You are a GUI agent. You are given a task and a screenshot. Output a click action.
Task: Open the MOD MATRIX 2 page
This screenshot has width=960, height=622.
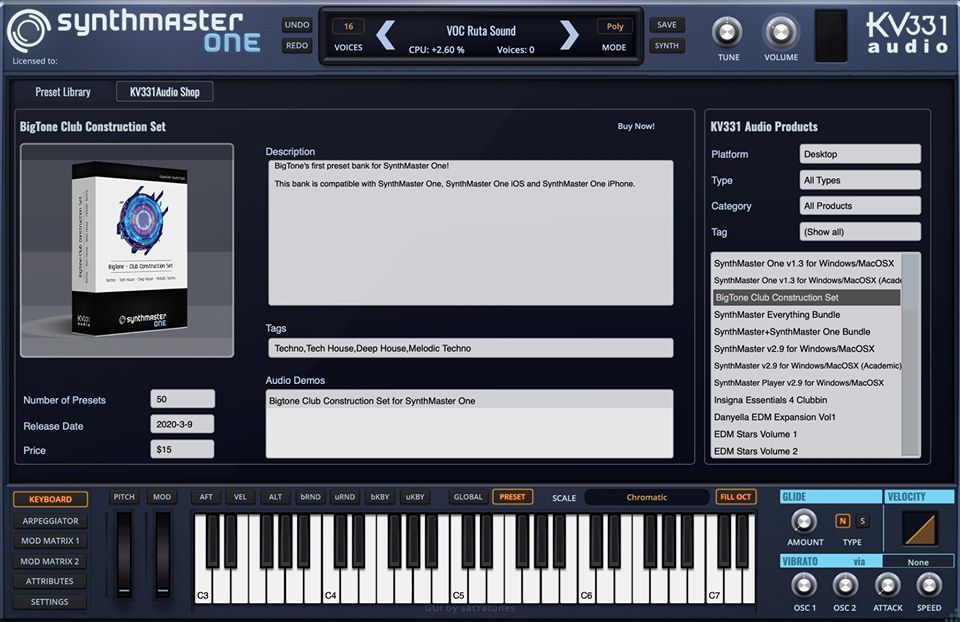[50, 561]
